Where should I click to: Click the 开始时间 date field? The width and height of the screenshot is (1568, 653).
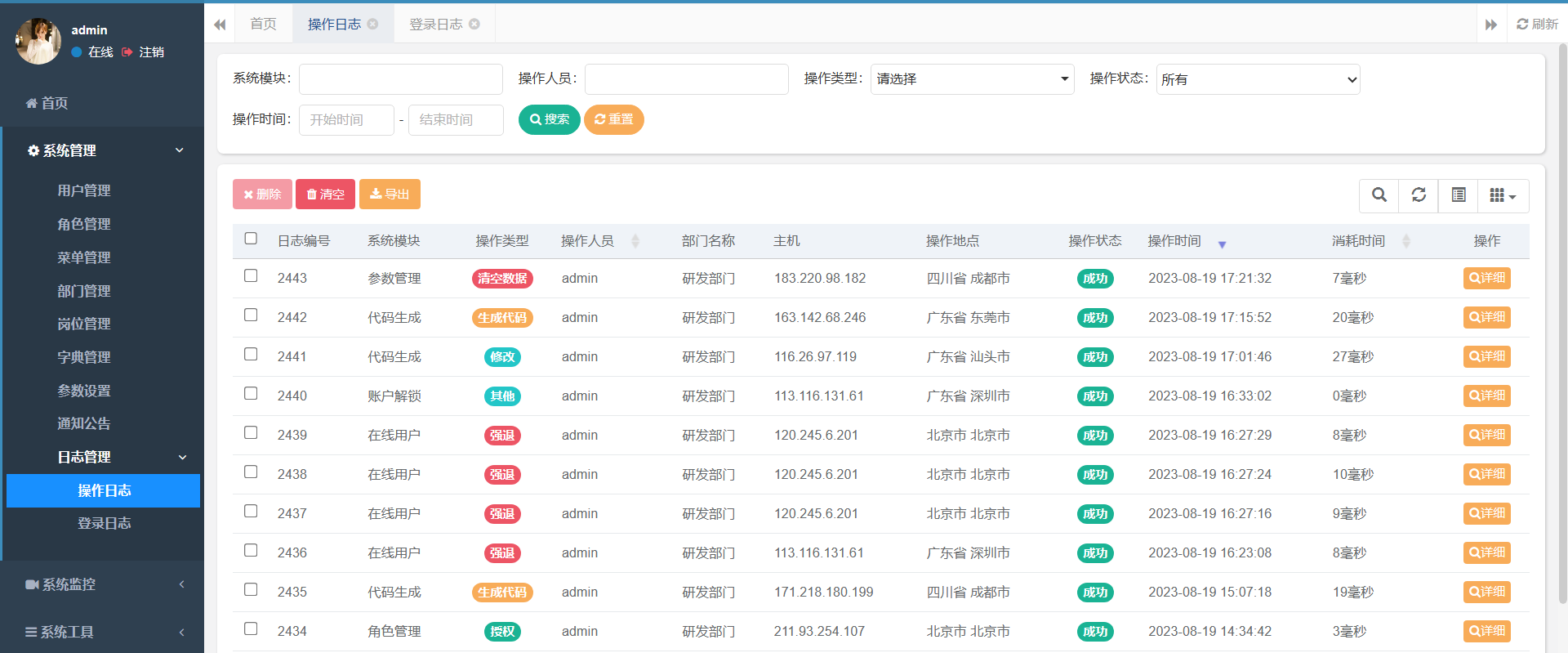[x=346, y=120]
